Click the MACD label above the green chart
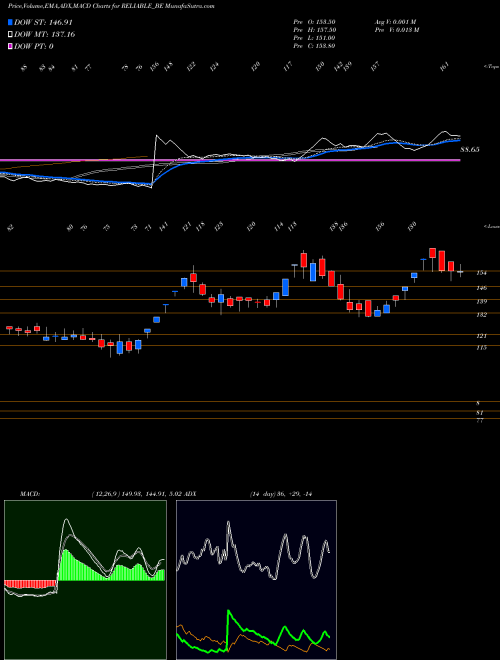 29,494
